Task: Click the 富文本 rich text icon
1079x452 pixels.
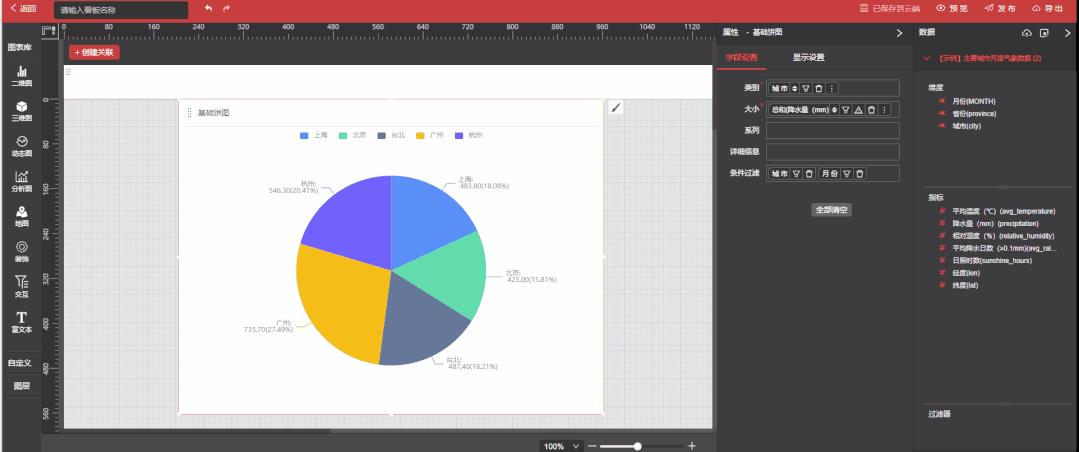Action: pyautogui.click(x=21, y=322)
